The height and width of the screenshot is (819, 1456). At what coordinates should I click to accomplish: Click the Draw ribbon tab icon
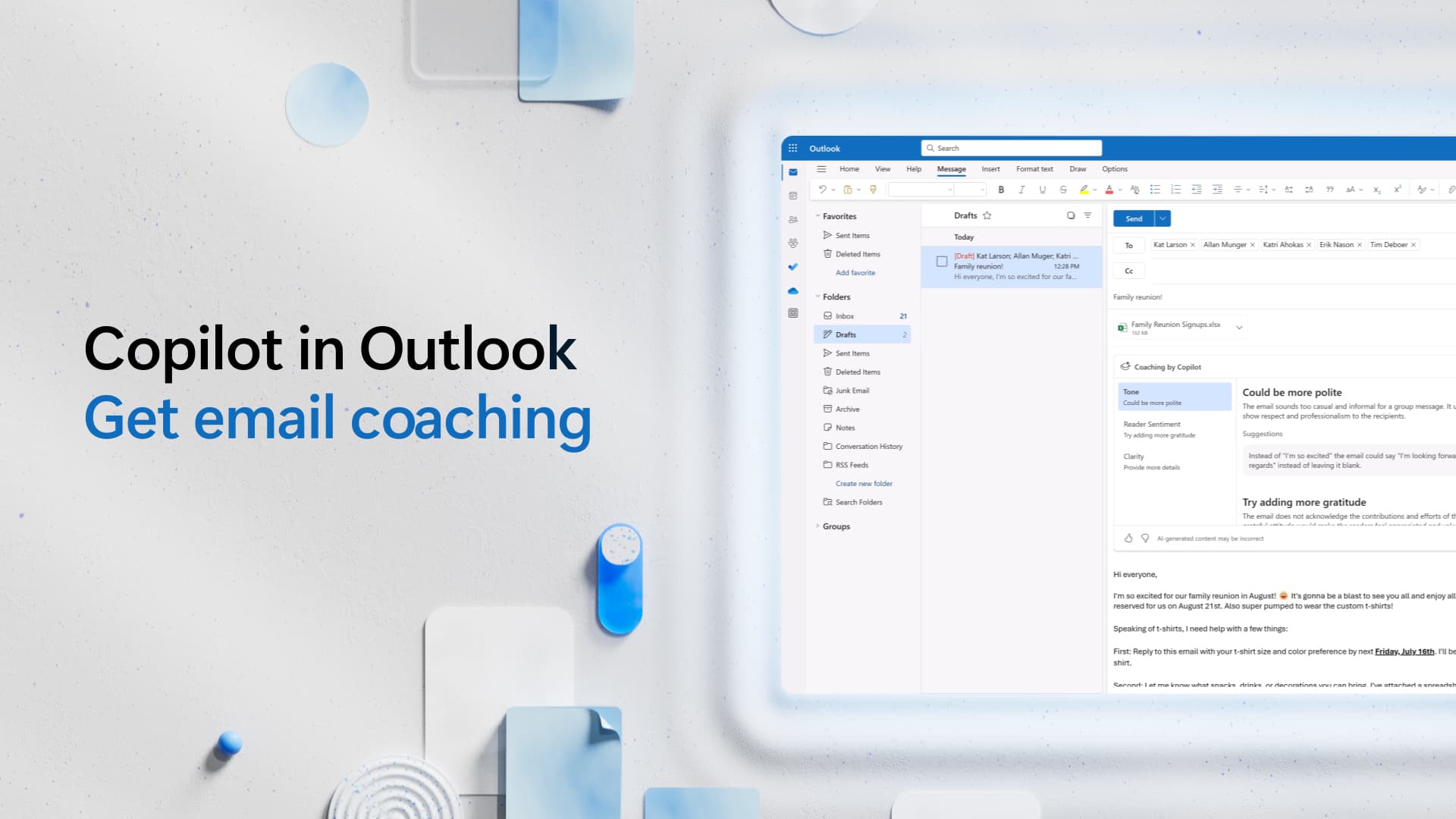1078,169
